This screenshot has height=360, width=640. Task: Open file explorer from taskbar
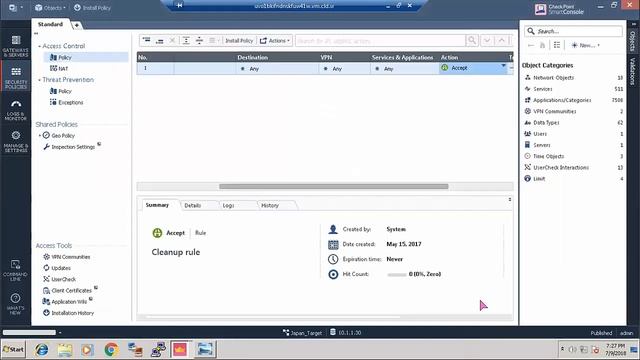(64, 349)
